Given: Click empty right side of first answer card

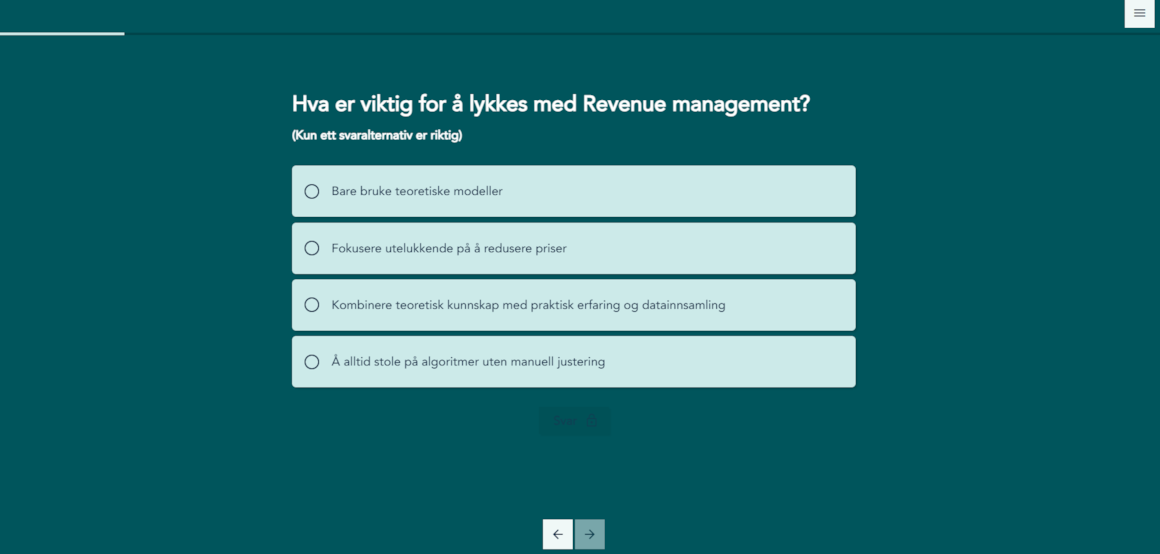Looking at the screenshot, I should [x=750, y=191].
